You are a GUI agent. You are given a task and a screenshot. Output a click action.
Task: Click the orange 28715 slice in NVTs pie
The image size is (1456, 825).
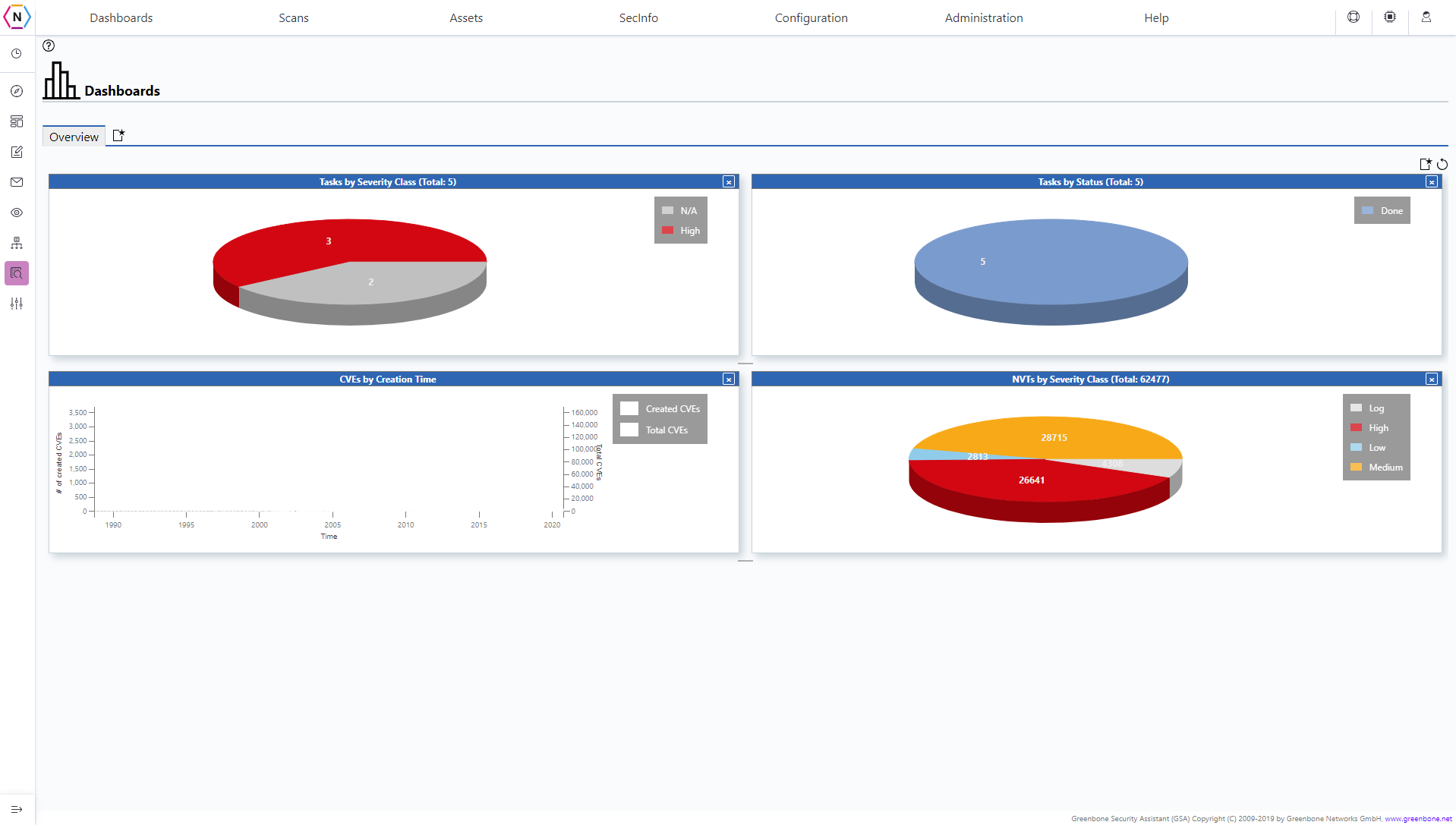[1054, 437]
